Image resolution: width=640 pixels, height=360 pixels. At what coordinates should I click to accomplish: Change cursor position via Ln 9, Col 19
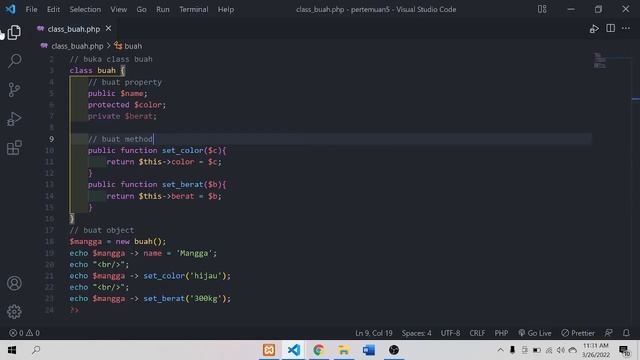pyautogui.click(x=373, y=333)
